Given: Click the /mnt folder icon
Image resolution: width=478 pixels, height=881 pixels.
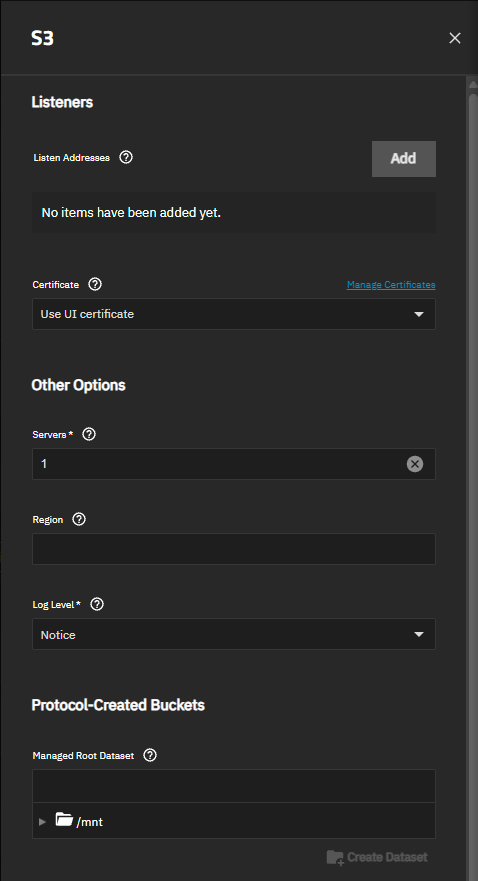Looking at the screenshot, I should tap(65, 820).
